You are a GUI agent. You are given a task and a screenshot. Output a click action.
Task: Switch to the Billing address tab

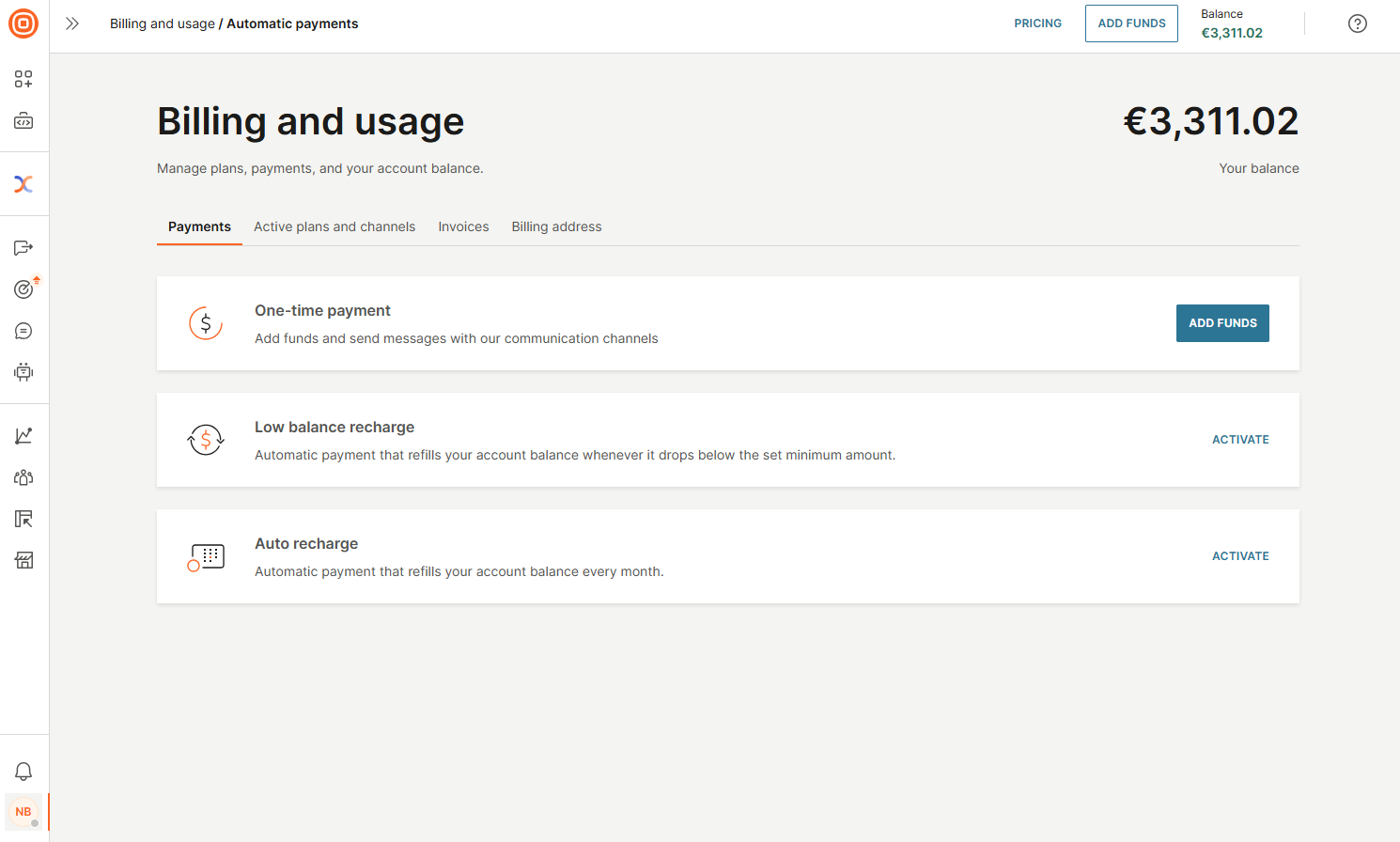pos(556,226)
